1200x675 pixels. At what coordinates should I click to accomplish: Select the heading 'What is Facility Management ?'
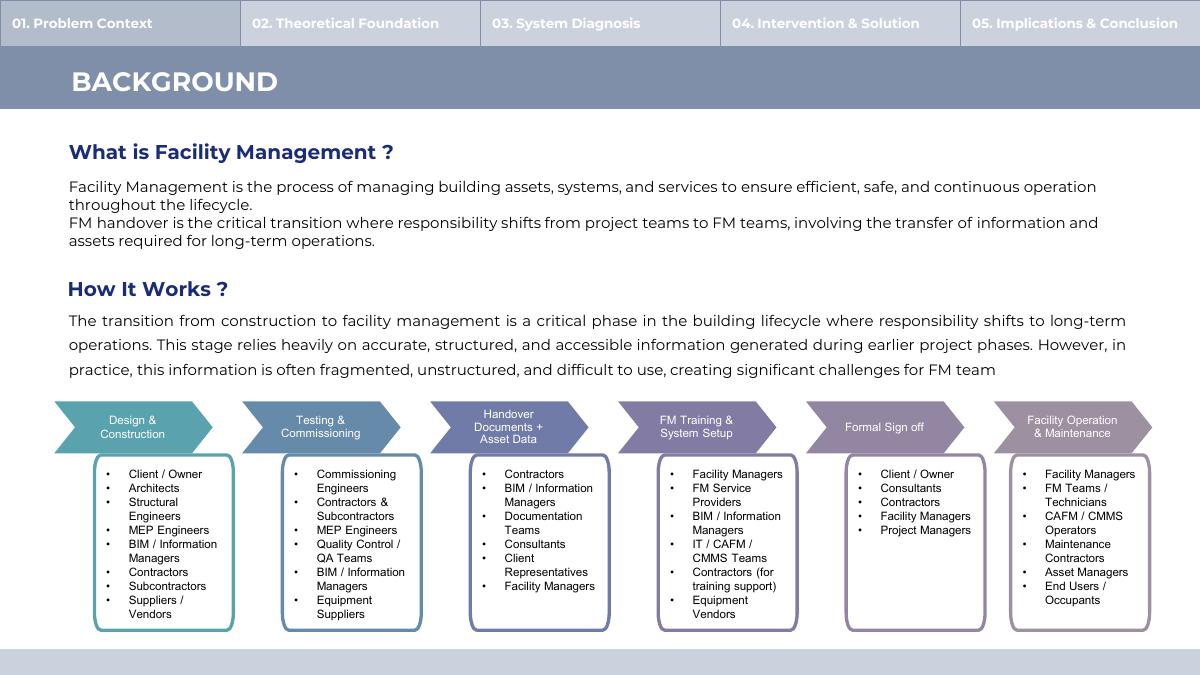coord(231,152)
